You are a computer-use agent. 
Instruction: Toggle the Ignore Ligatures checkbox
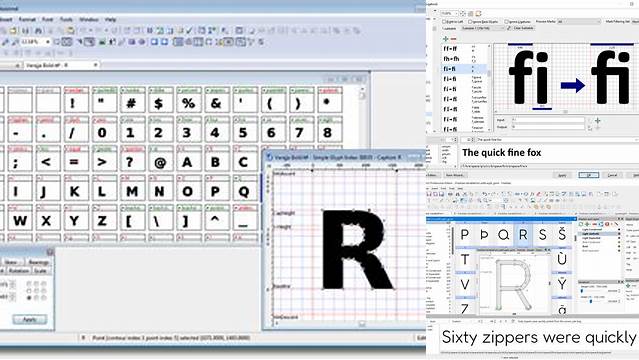[x=506, y=22]
